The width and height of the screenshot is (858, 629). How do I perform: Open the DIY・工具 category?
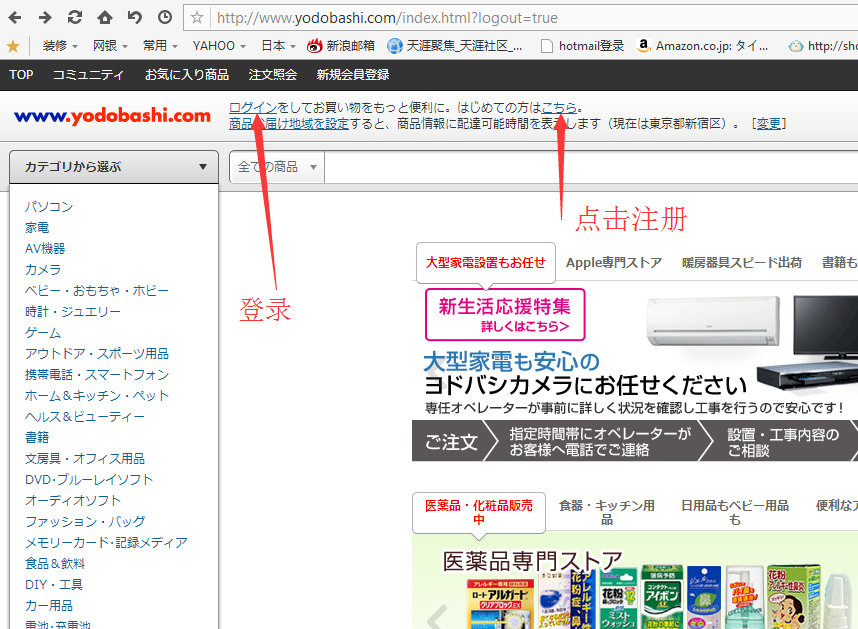click(x=54, y=585)
